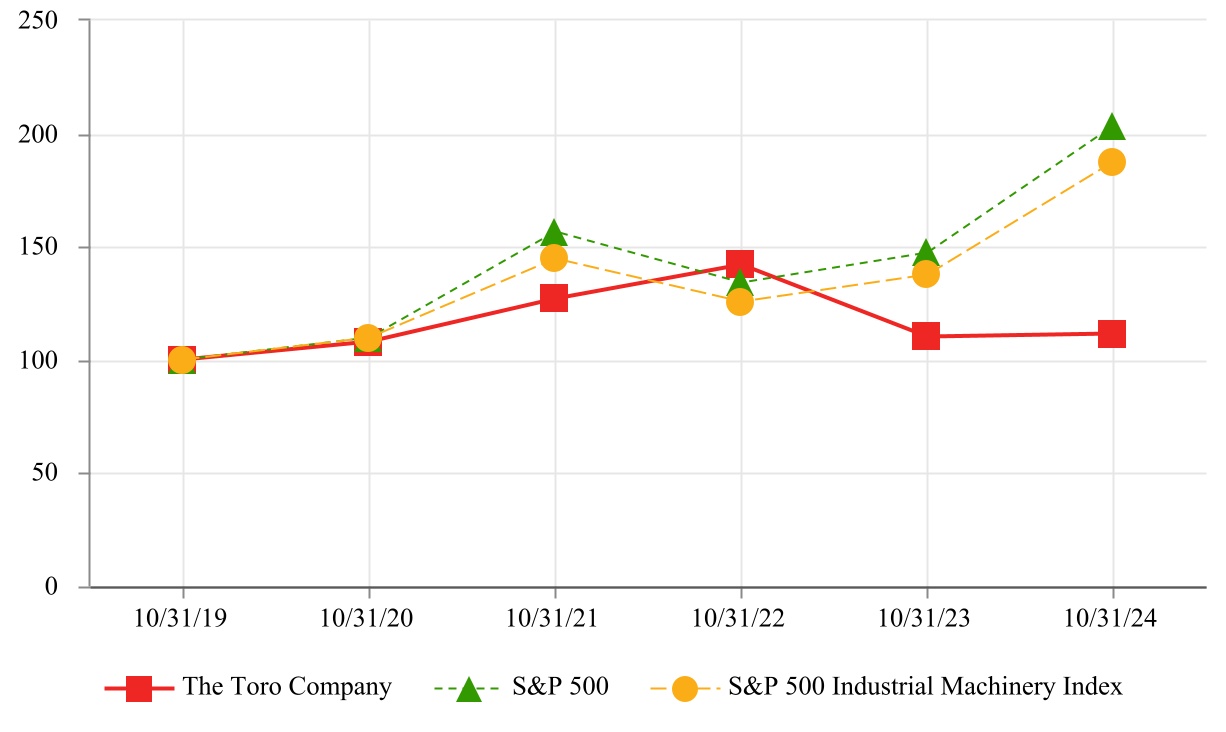Click S&P 500 Industrial Machinery Index legend text
Viewport: 1226px width, 732px height.
coord(925,687)
